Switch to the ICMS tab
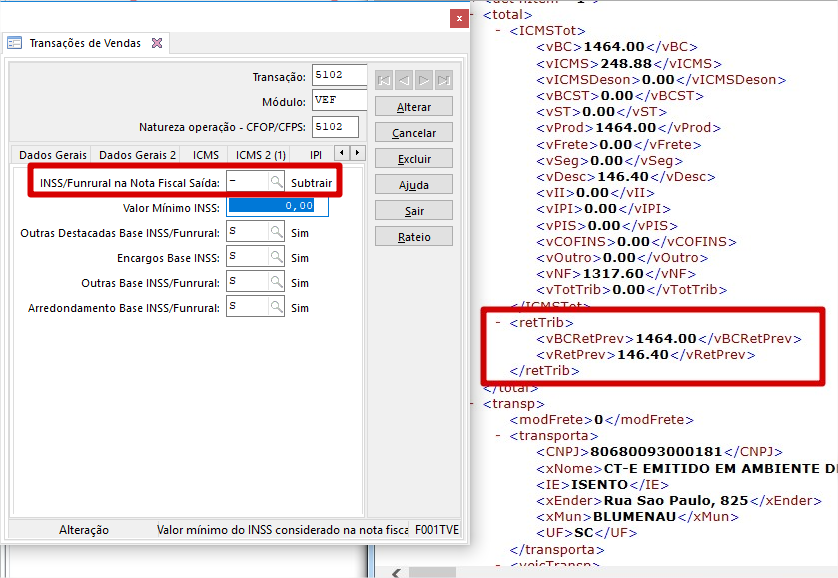The height and width of the screenshot is (578, 838). (x=206, y=155)
